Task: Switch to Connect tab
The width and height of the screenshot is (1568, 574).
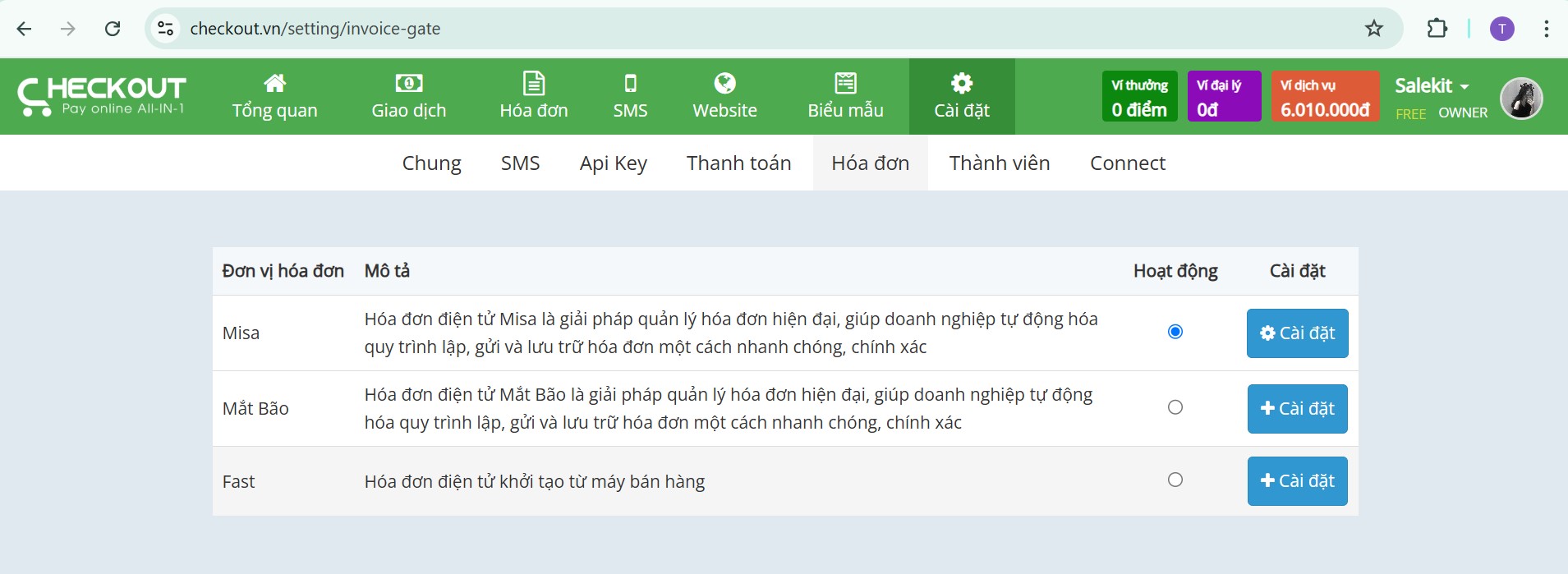Action: (1128, 163)
